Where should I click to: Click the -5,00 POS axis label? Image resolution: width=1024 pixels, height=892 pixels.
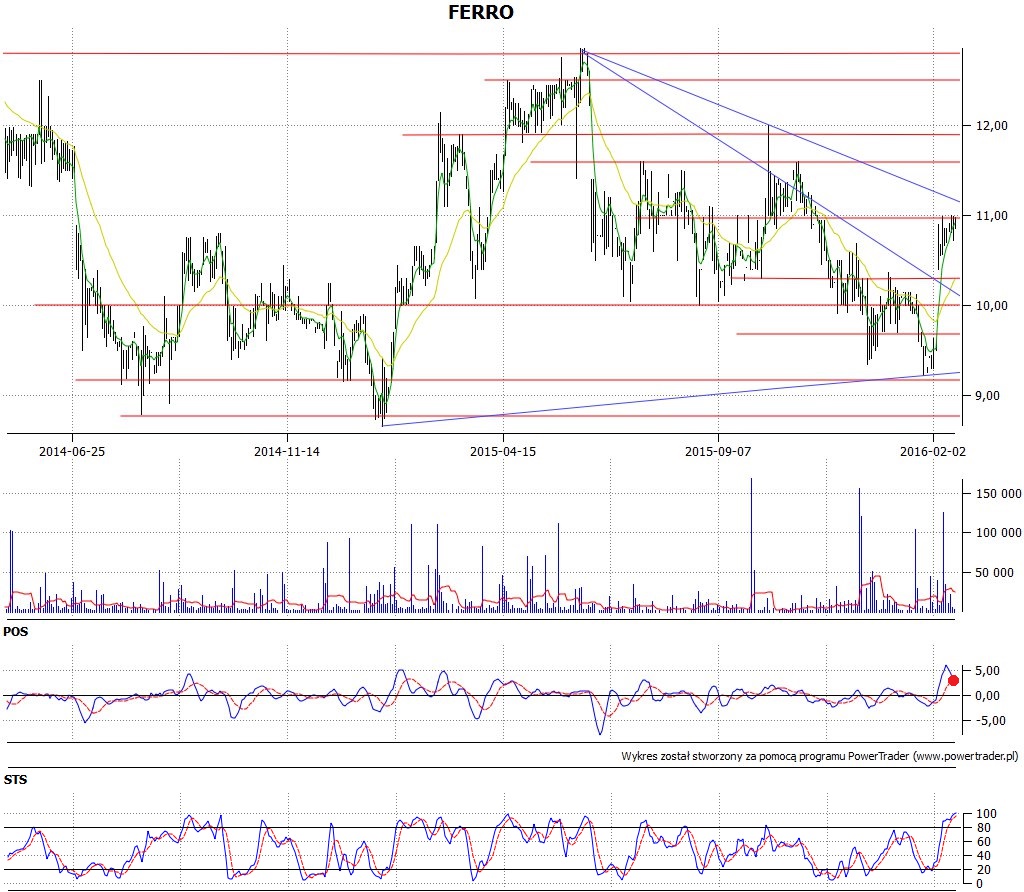(x=990, y=720)
